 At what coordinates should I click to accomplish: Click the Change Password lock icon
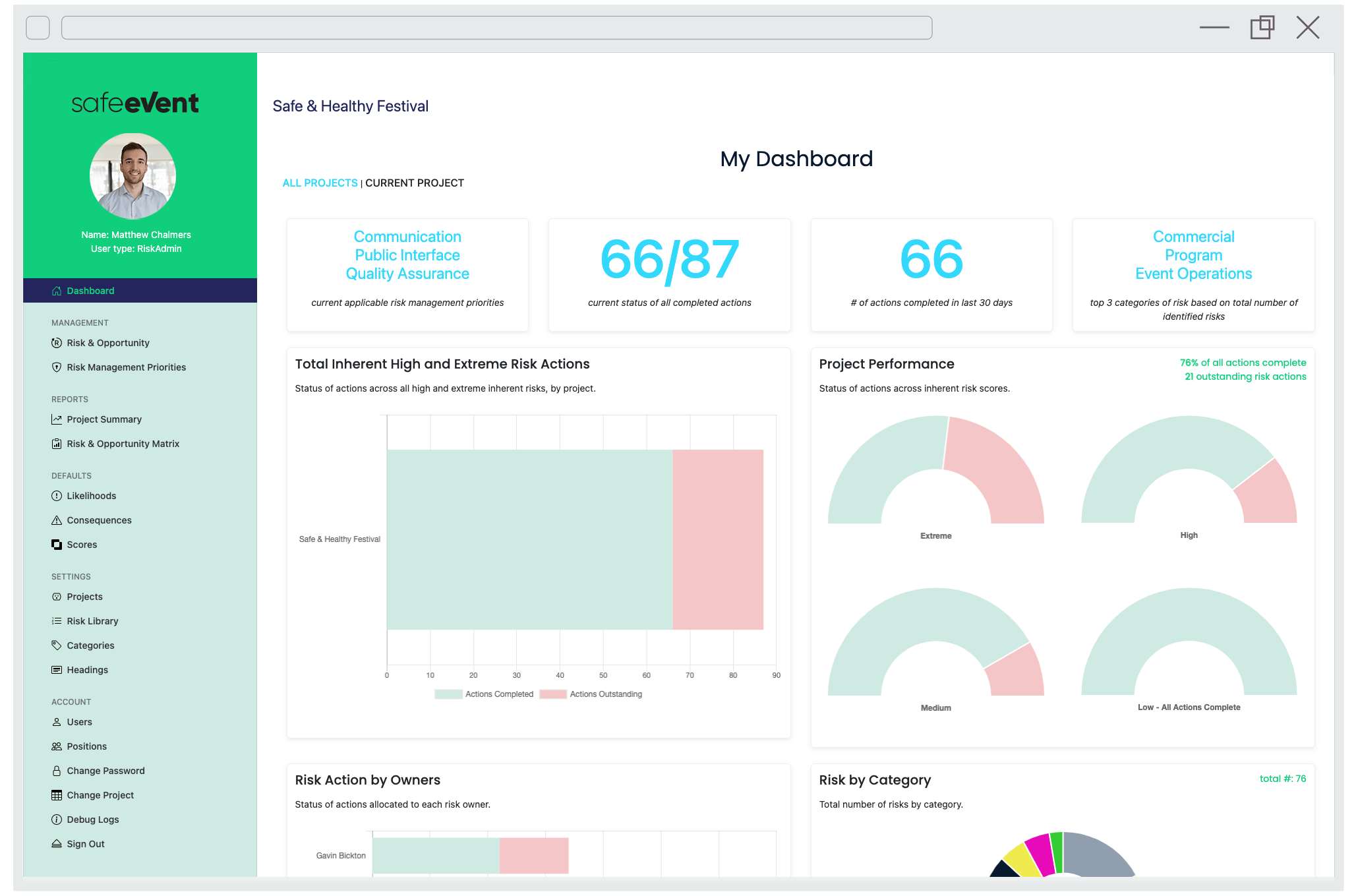pyautogui.click(x=57, y=771)
